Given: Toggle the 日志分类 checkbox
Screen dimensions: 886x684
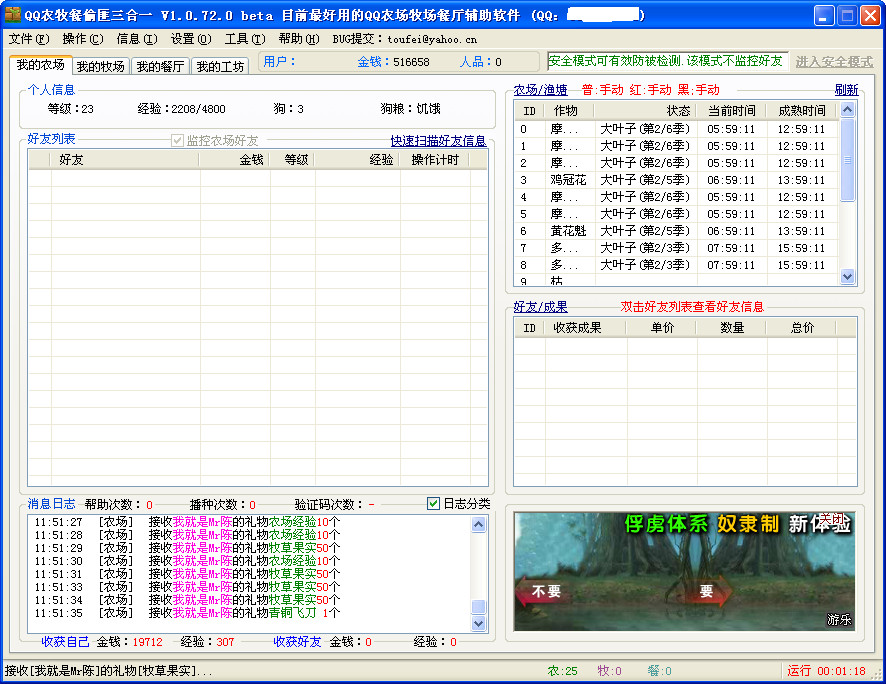Looking at the screenshot, I should pyautogui.click(x=433, y=504).
